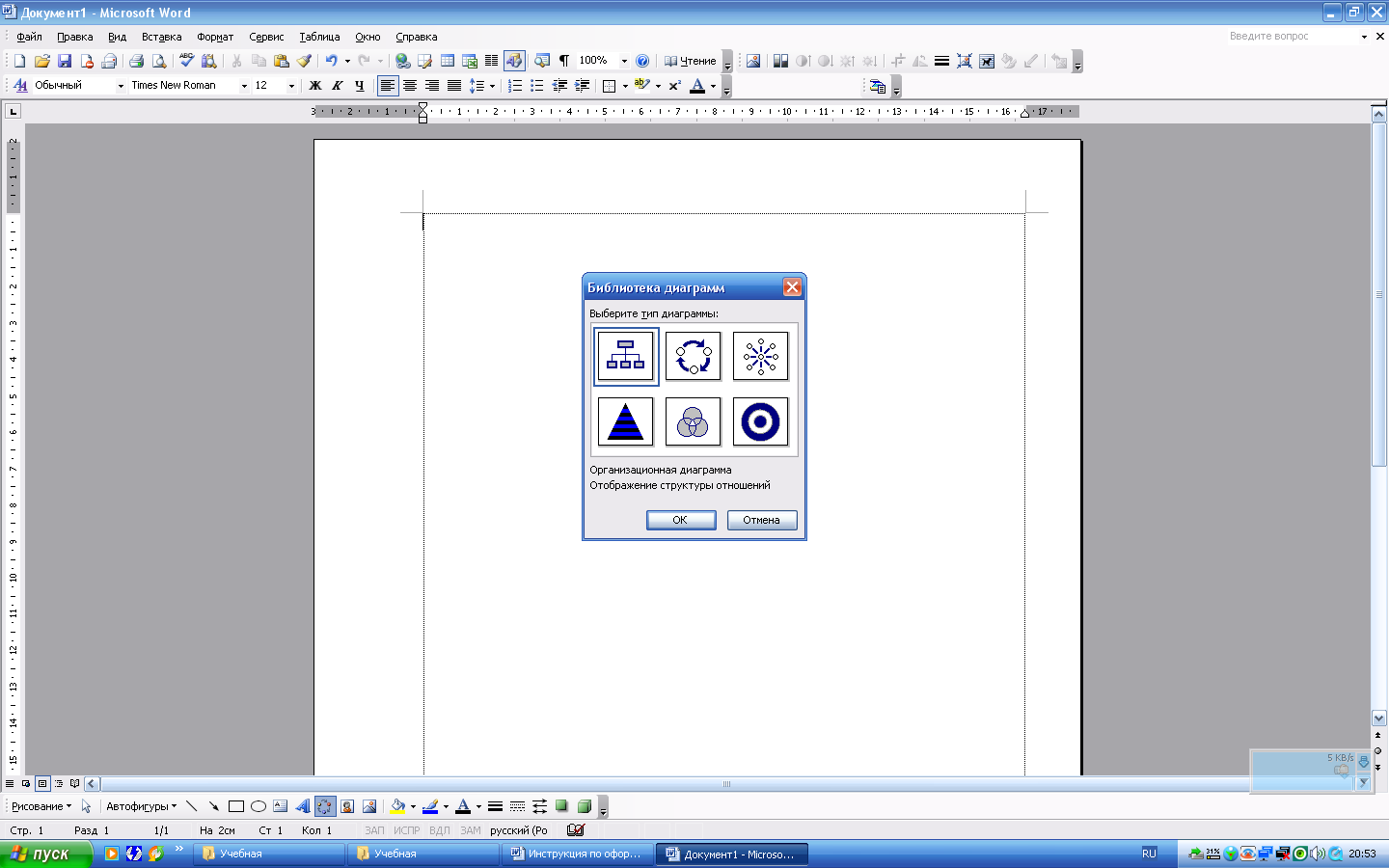The image size is (1389, 868).
Task: Click the Insert Table icon
Action: (x=448, y=61)
